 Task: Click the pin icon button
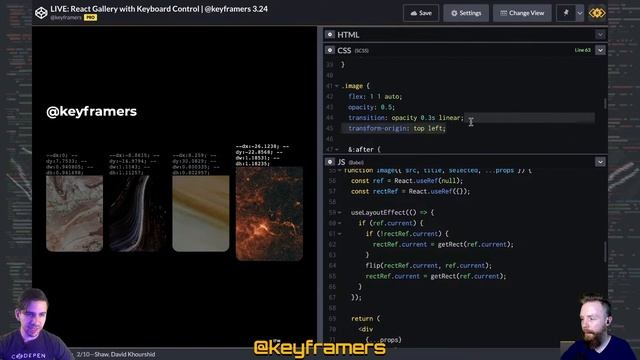pos(566,13)
